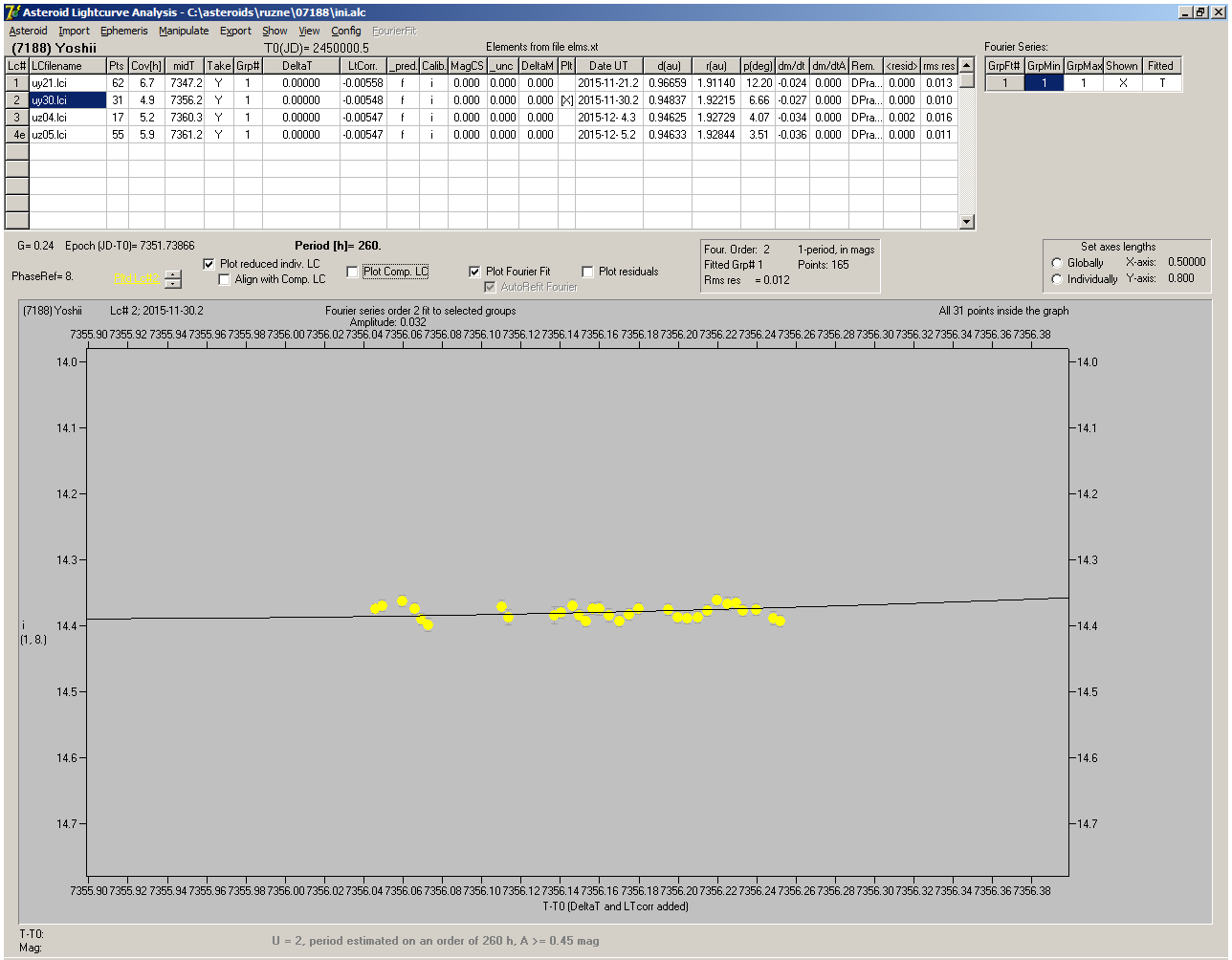
Task: Enable Align with Comp. LC checkbox
Action: click(225, 279)
